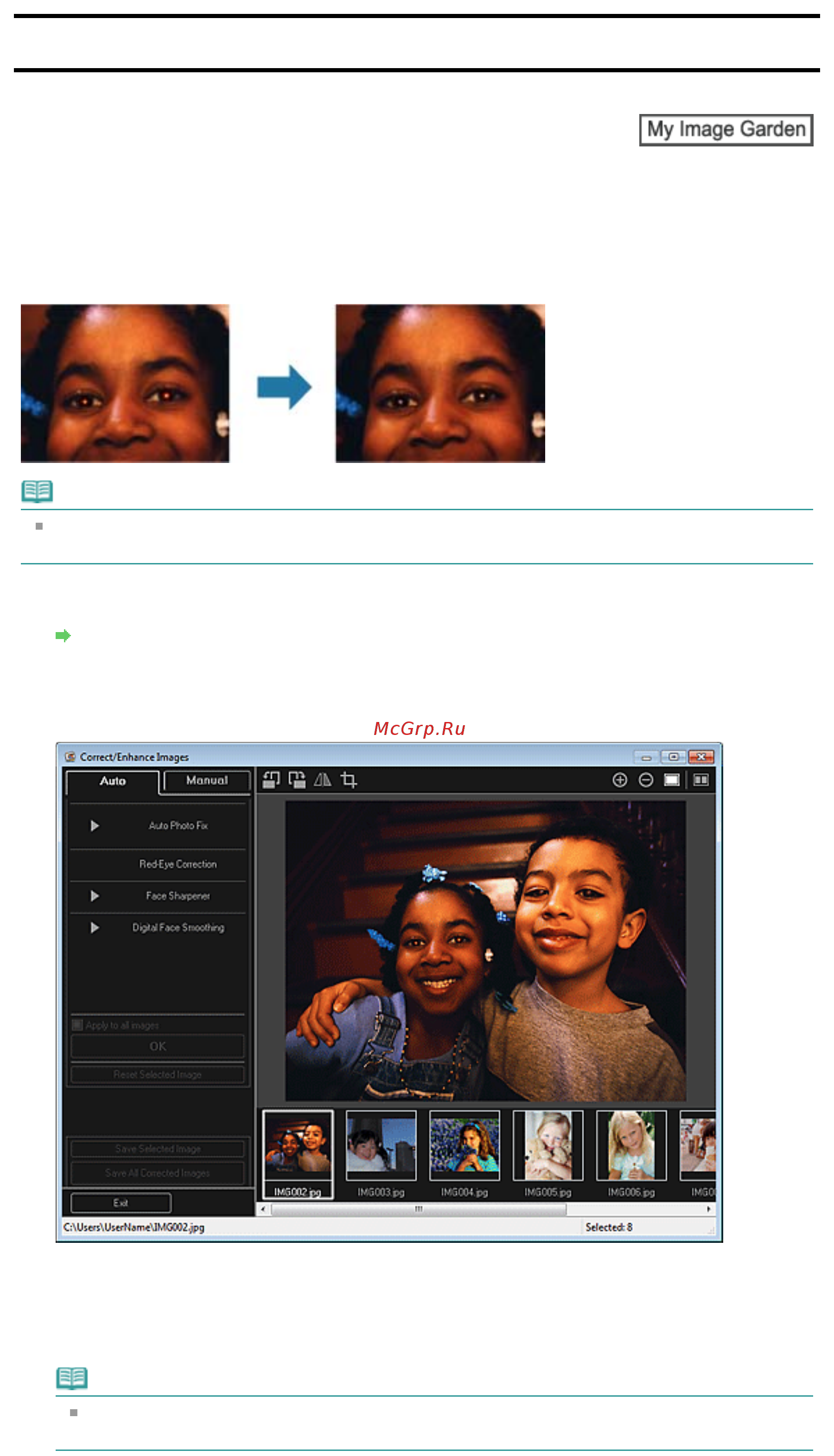Click Save All Corrected Images button
Screen dimensions: 834x1456
[158, 1173]
